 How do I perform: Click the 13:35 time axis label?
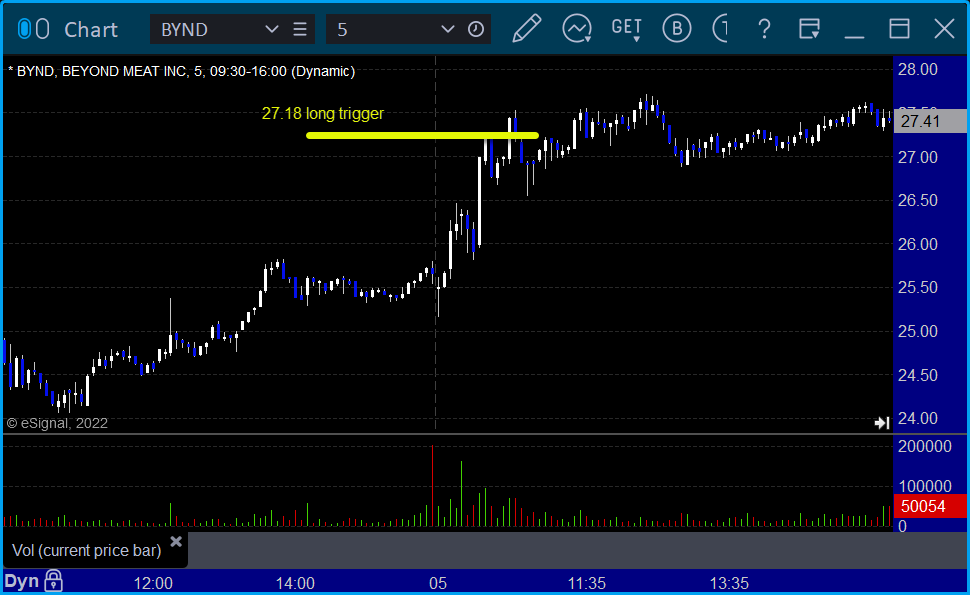(x=729, y=583)
